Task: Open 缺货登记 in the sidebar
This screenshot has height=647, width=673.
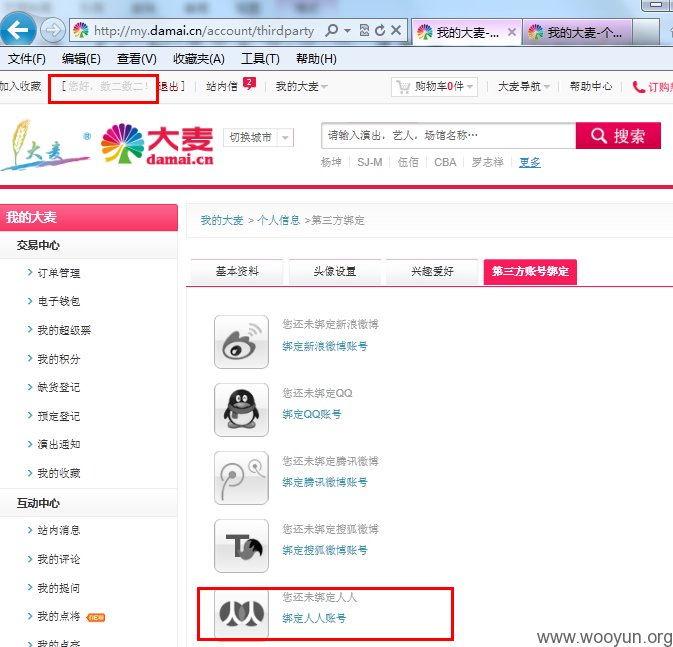Action: click(59, 387)
